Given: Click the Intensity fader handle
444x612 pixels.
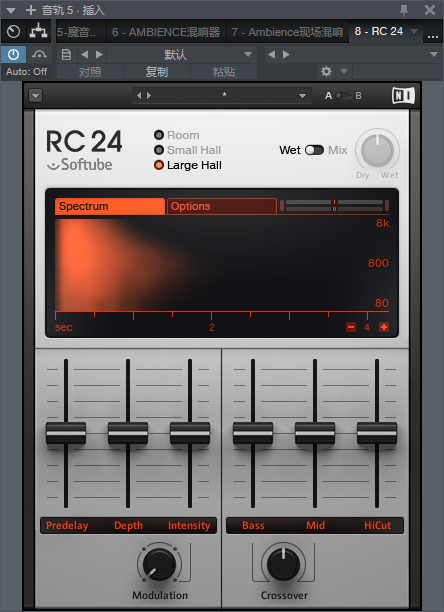Looking at the screenshot, I should [190, 433].
